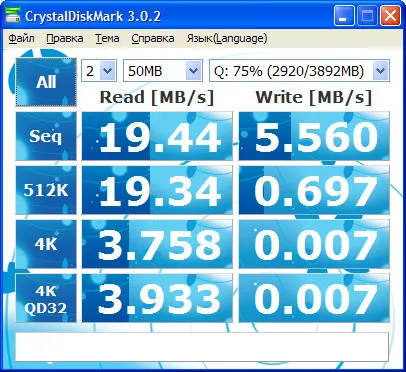Viewport: 406px width, 372px height.
Task: Select the 512K write result 0.697
Action: (x=314, y=190)
